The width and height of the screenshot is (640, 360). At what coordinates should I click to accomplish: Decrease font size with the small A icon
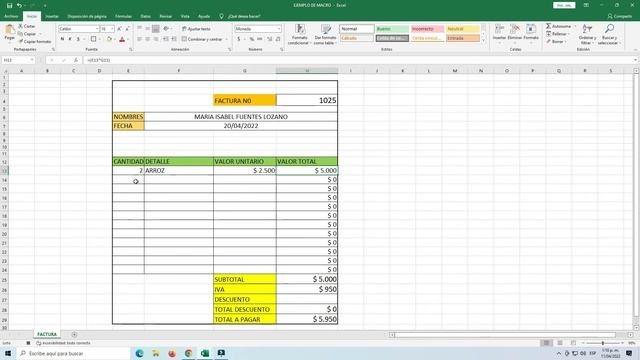(x=128, y=29)
